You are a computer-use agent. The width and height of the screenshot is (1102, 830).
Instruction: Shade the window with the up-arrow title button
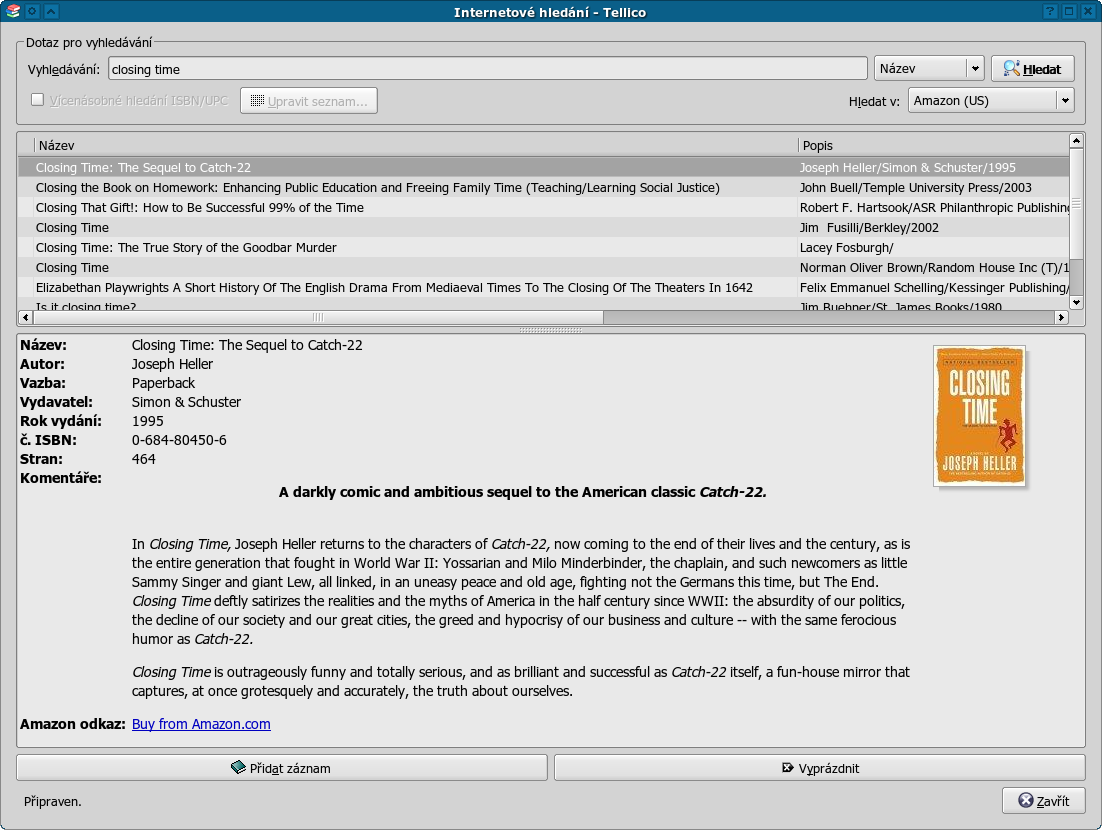[x=51, y=11]
